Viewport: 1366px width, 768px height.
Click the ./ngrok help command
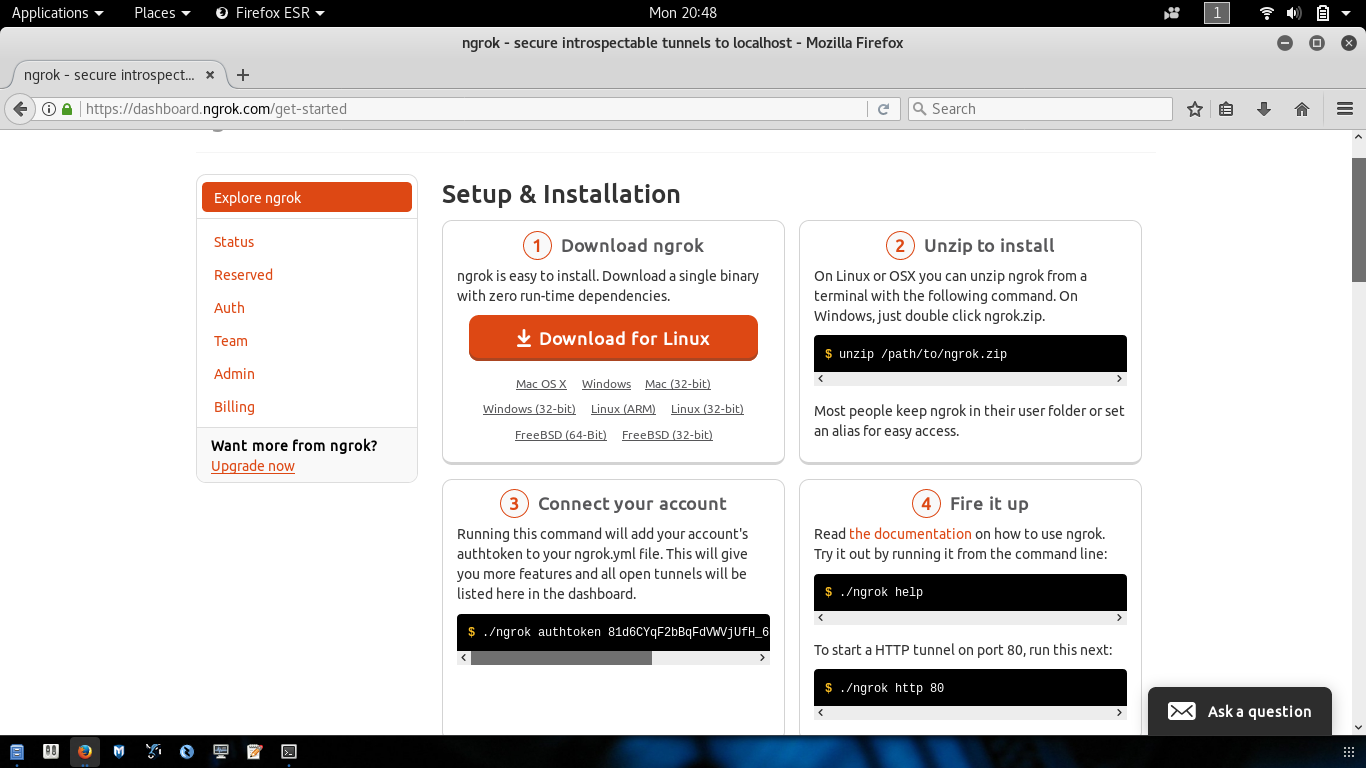tap(881, 592)
